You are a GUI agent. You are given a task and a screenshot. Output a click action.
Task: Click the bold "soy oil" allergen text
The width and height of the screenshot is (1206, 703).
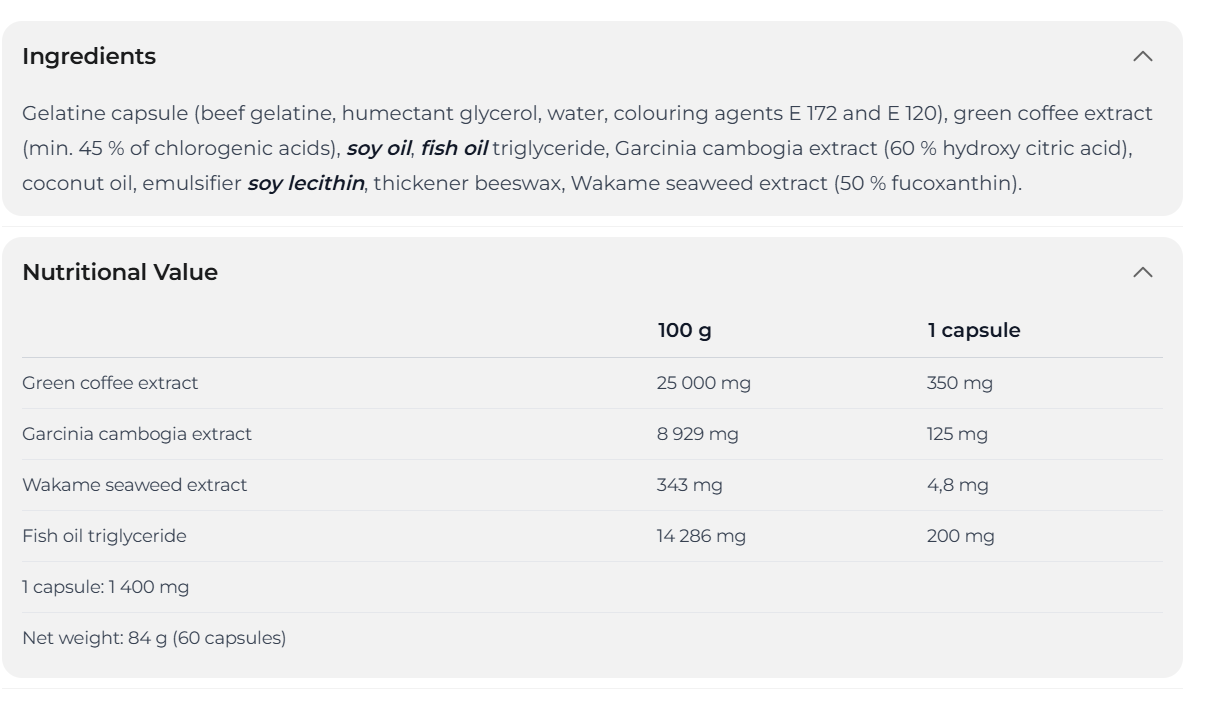coord(378,149)
